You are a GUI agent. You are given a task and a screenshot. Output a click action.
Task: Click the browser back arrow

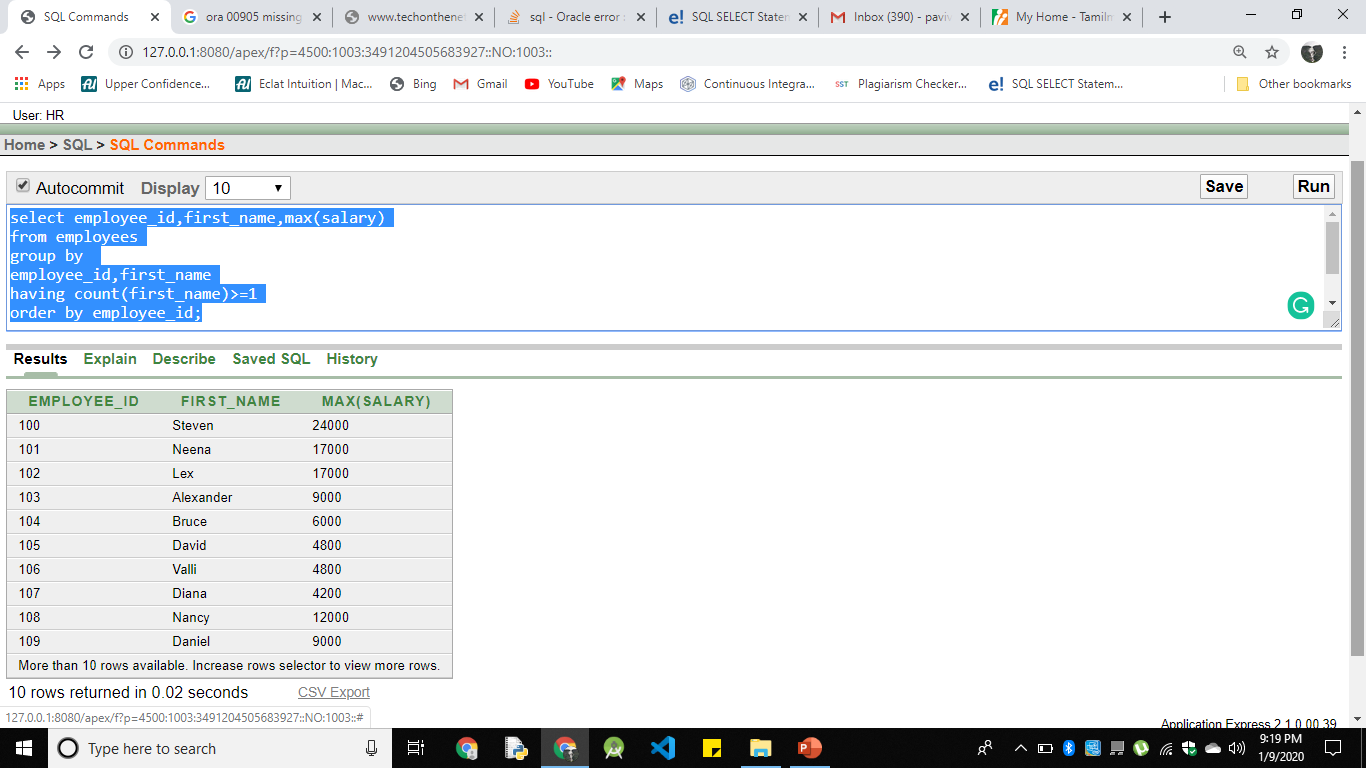point(22,52)
